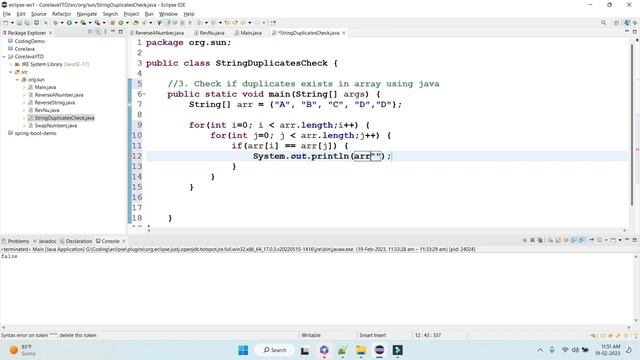The height and width of the screenshot is (360, 640).
Task: Click the Debug bug icon in toolbar
Action: click(56, 23)
